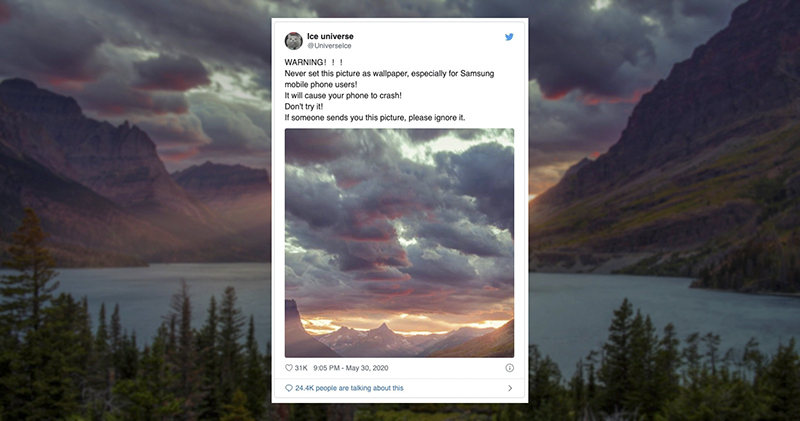Click the Don't try it! line
The image size is (800, 421).
coord(304,106)
